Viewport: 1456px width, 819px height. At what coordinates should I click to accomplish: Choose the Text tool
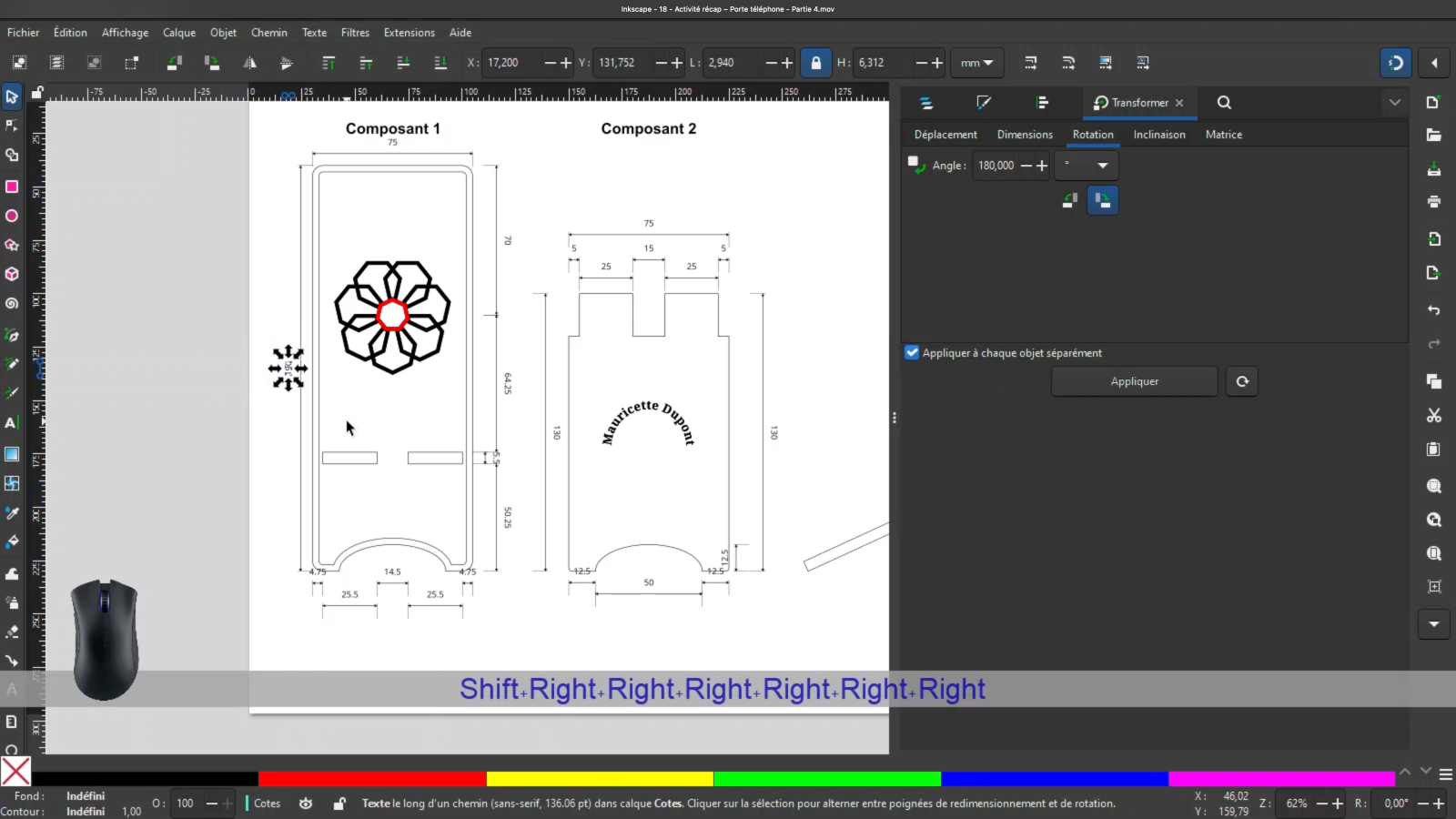pos(11,422)
